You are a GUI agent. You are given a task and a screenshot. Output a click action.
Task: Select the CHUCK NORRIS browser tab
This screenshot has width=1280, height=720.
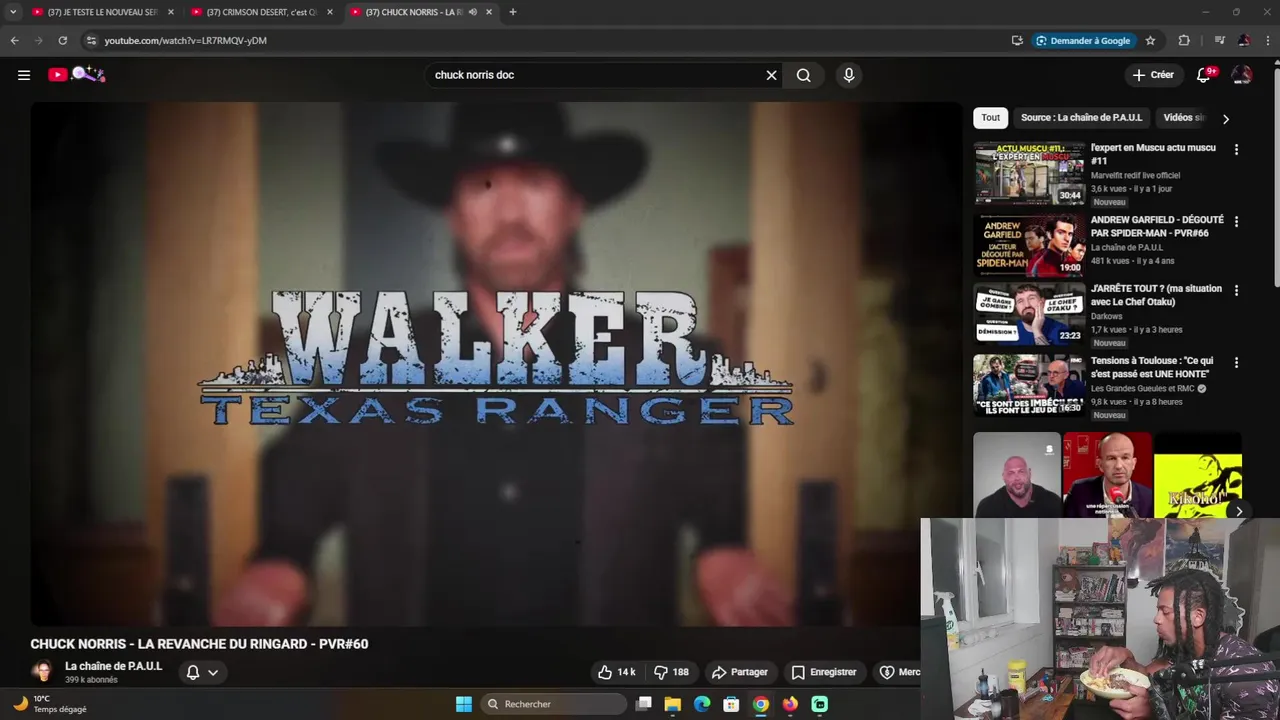point(413,12)
